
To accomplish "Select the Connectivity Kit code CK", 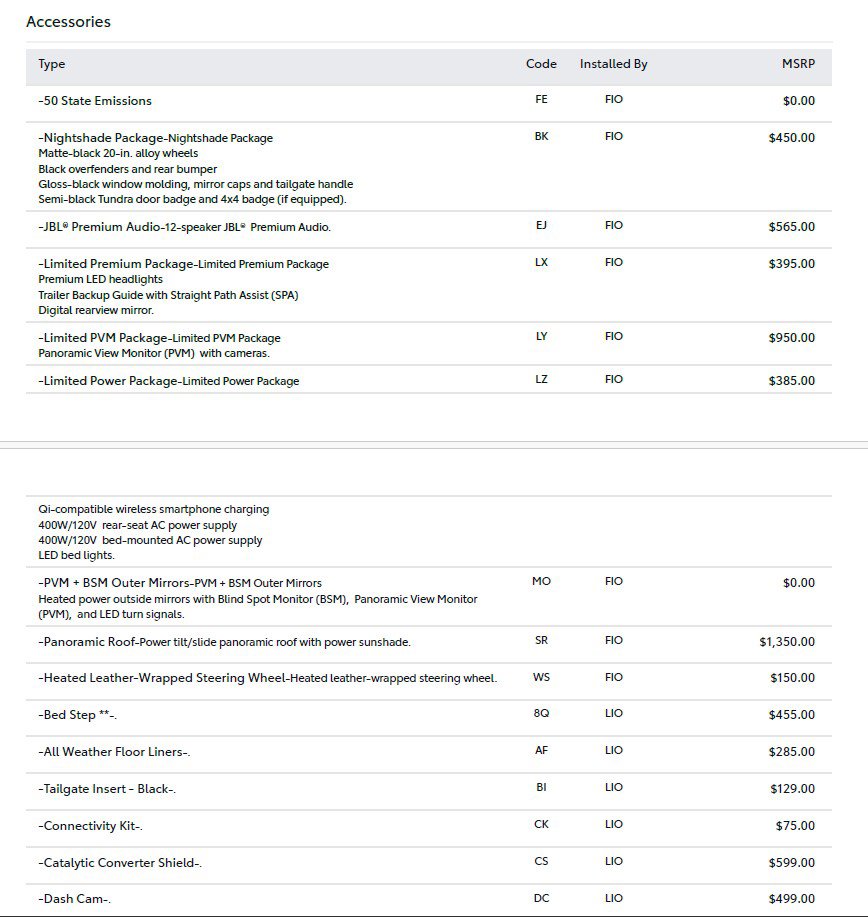I will tap(542, 825).
